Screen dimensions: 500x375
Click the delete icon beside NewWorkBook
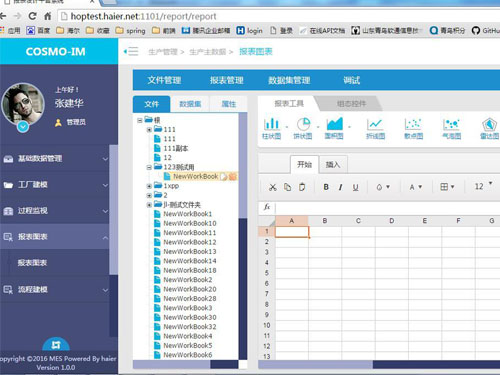[233, 177]
